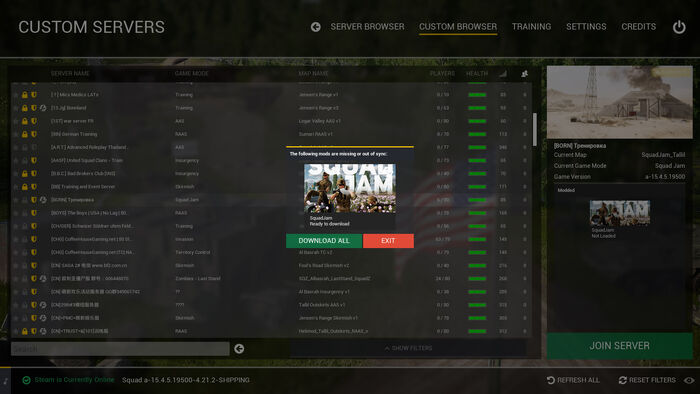Sort list by Health column header

pyautogui.click(x=477, y=74)
